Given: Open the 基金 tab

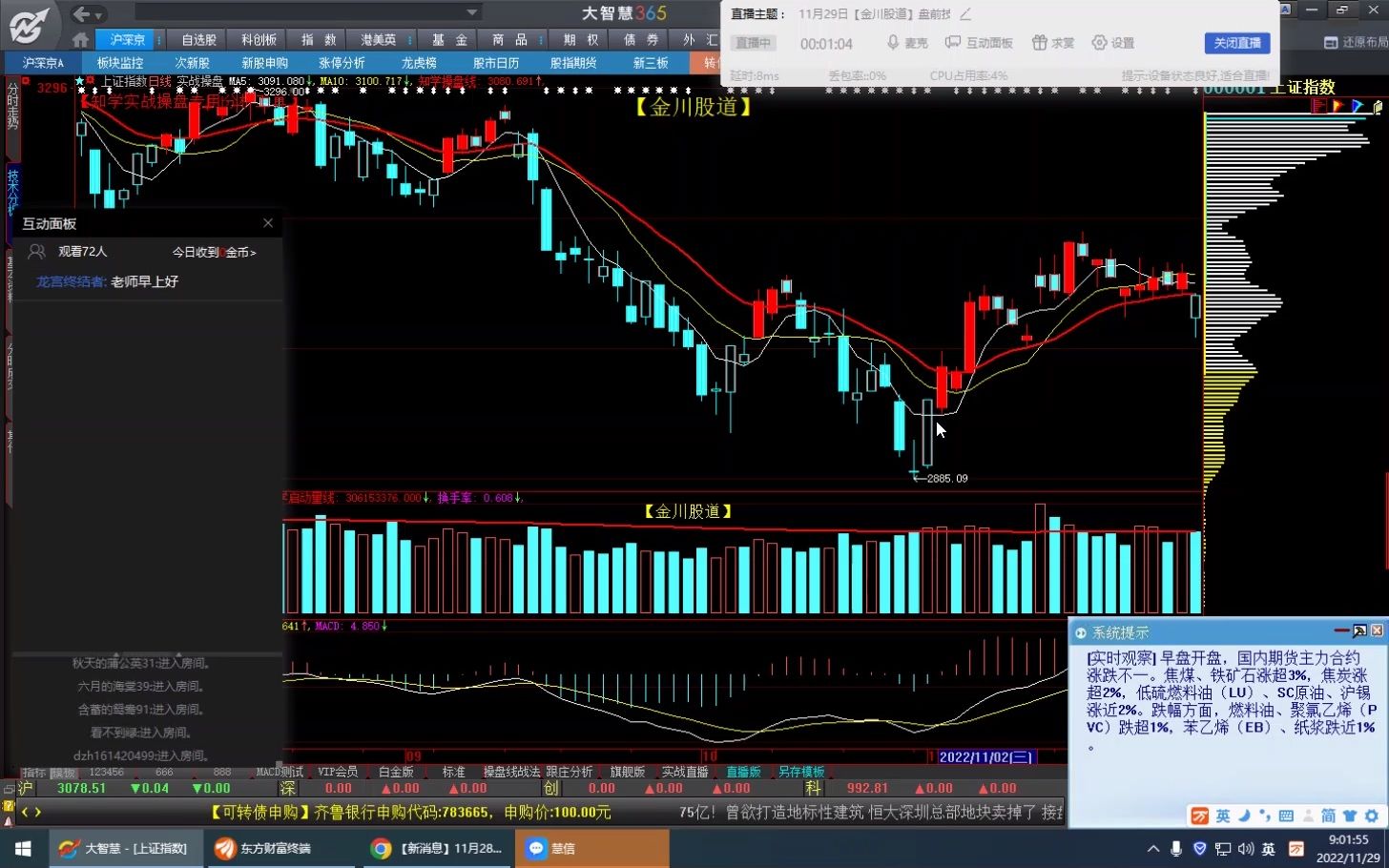Looking at the screenshot, I should [449, 40].
